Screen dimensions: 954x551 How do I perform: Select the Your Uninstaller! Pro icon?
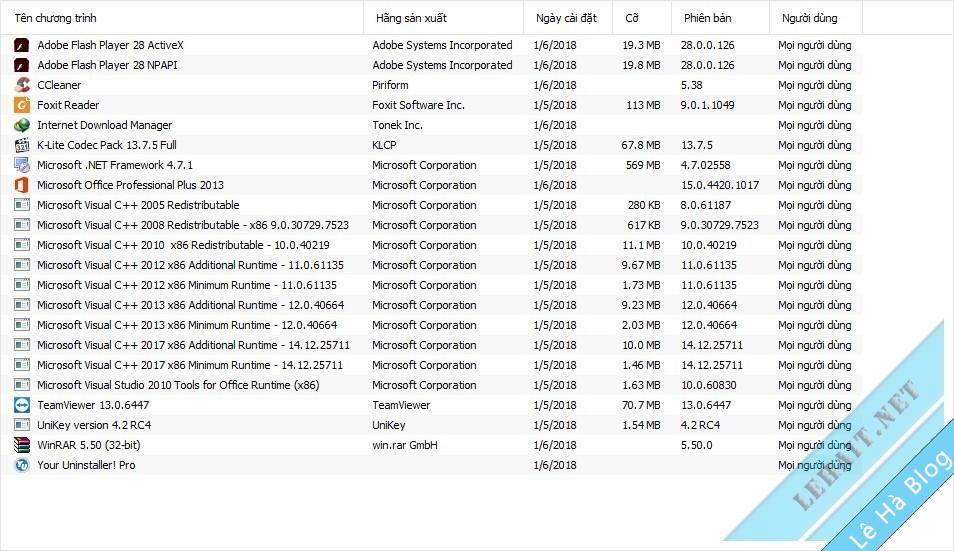coord(22,465)
